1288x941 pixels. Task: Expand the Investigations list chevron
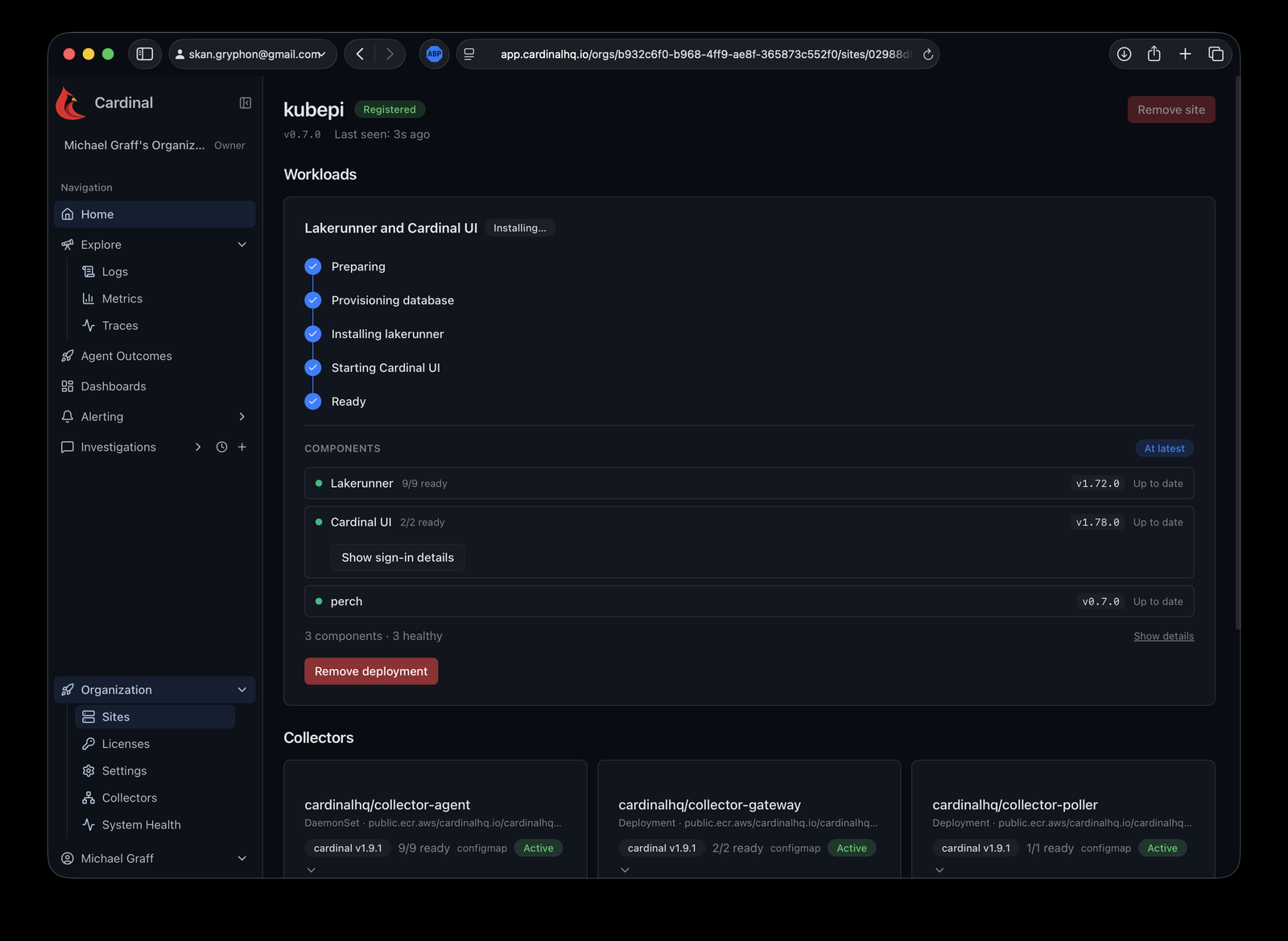coord(198,447)
